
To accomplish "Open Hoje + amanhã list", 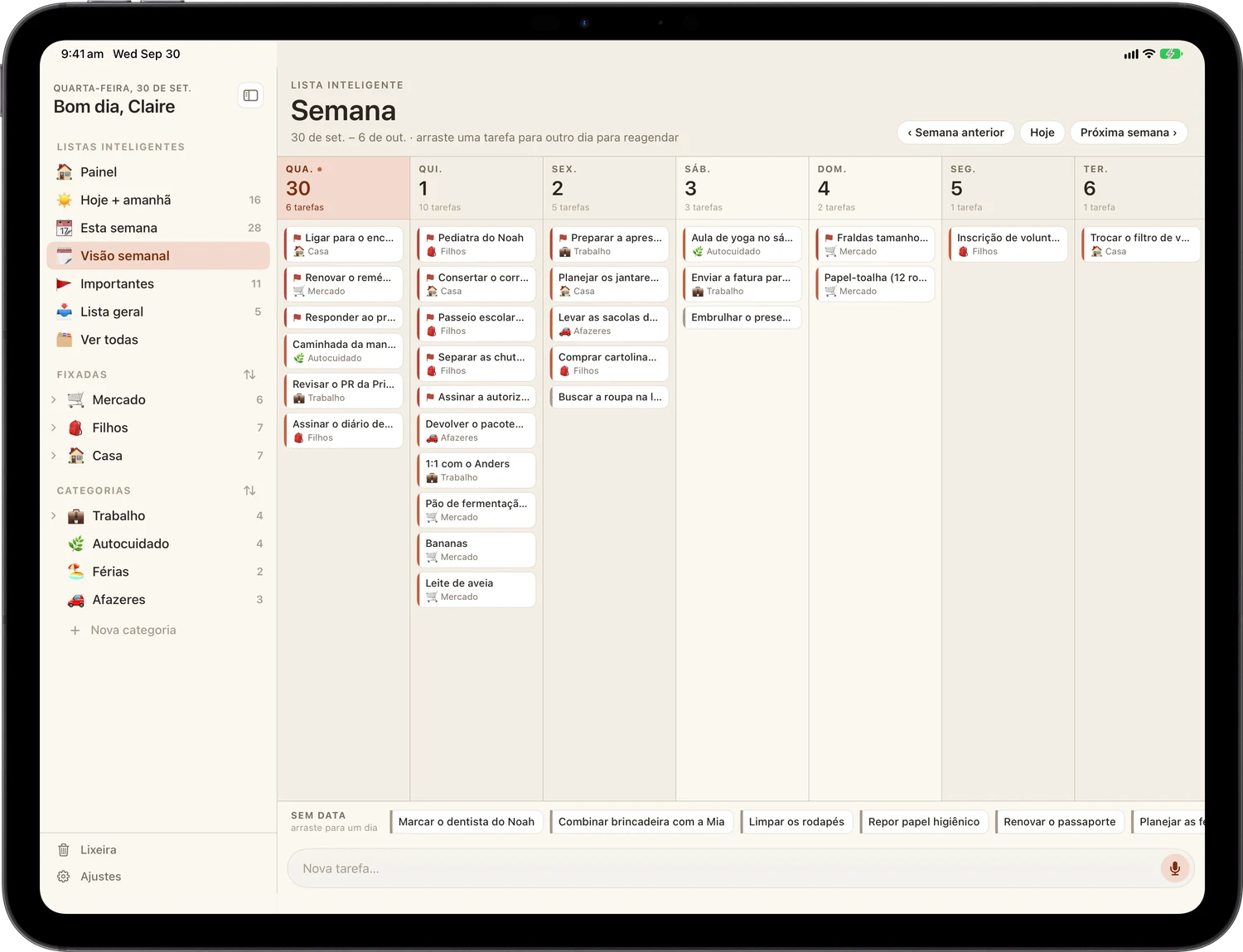I will 158,200.
